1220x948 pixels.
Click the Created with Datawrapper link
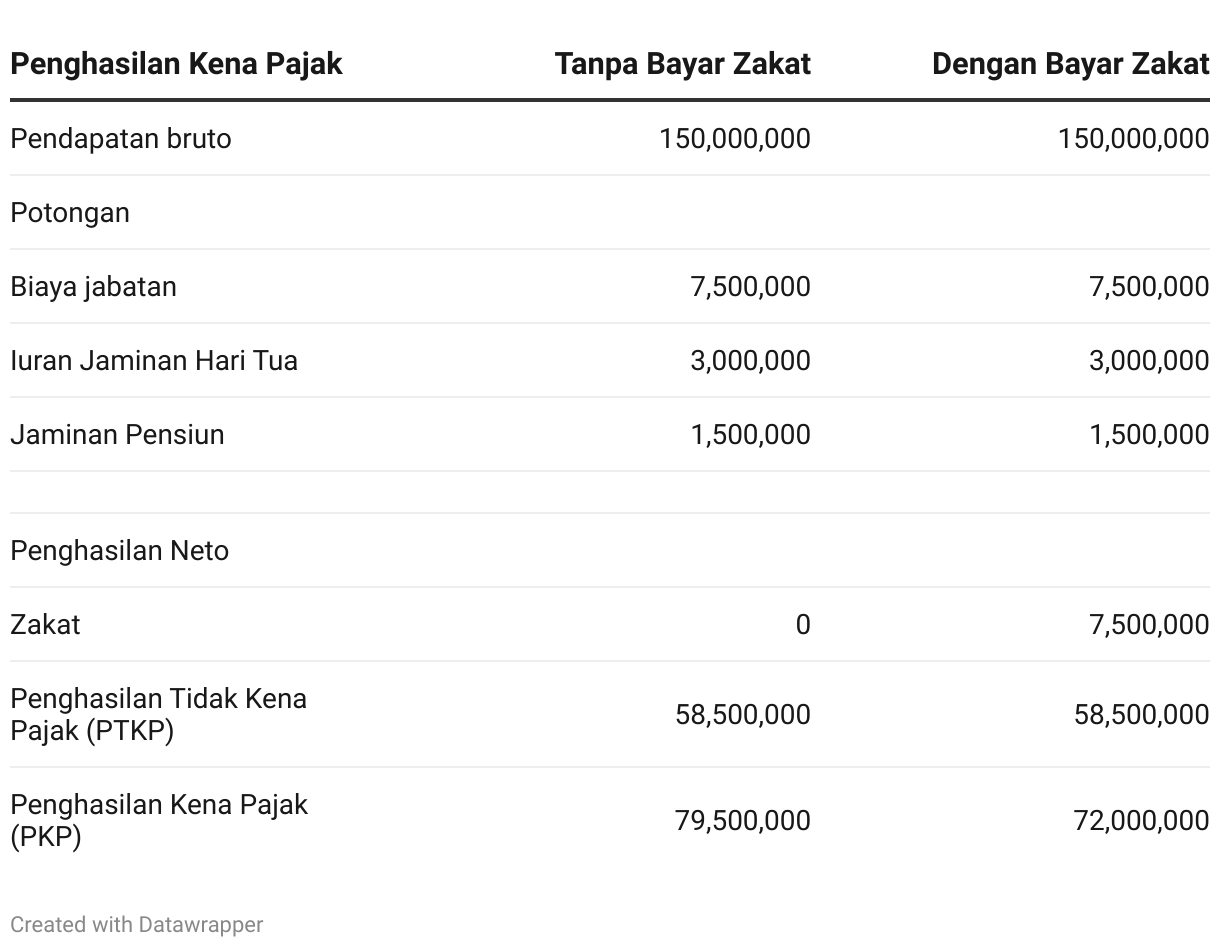pos(137,925)
